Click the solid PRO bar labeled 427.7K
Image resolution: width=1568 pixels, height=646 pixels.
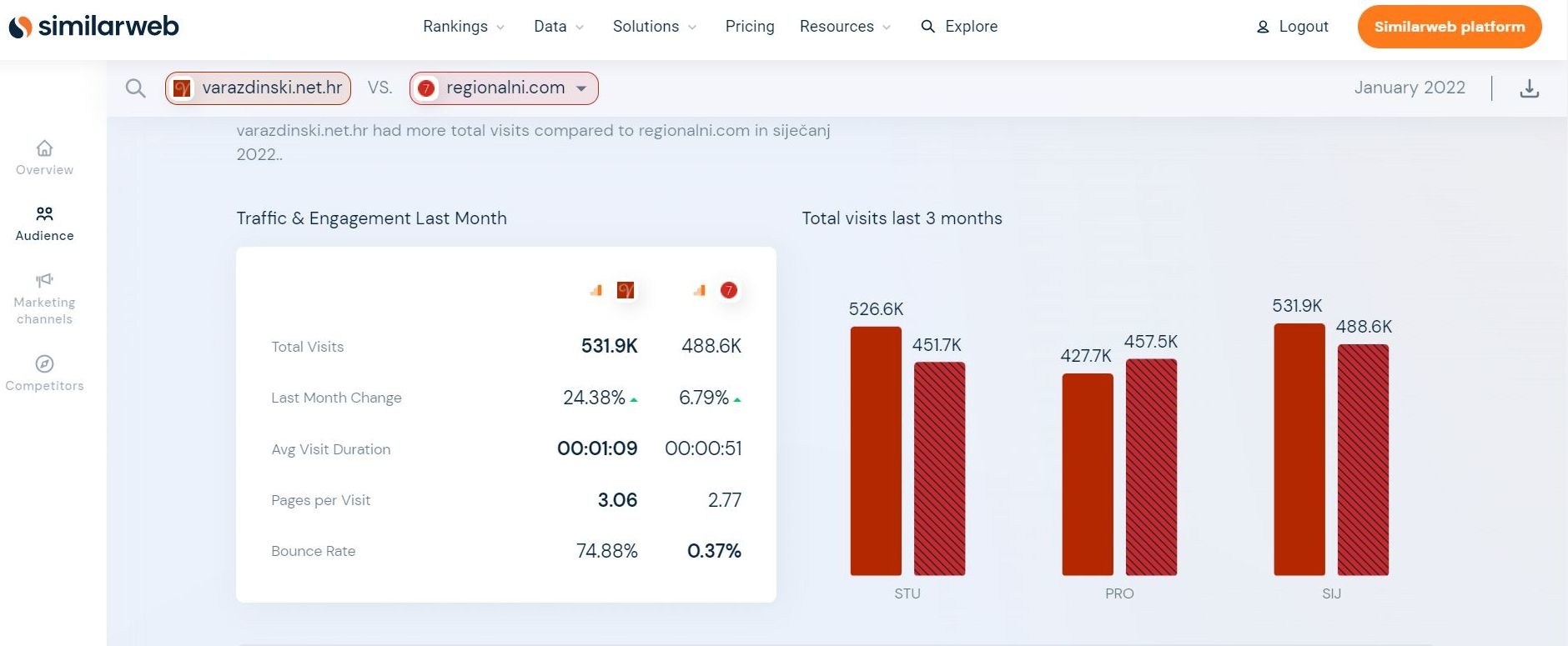pos(1088,474)
